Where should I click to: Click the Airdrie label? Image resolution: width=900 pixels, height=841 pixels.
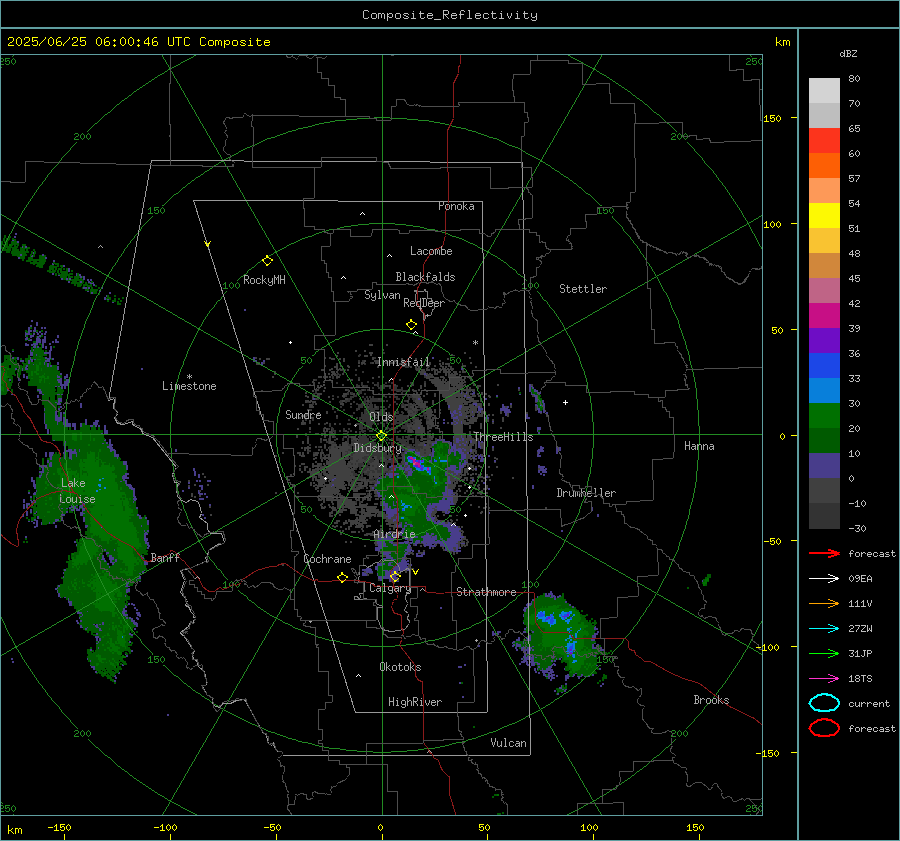click(x=394, y=534)
